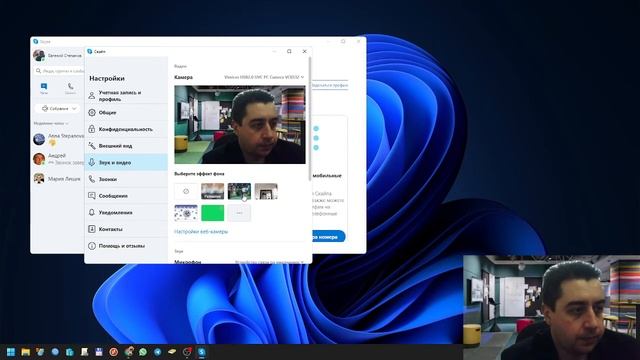Open the chat with Мария Лищук
Image resolution: width=640 pixels, height=360 pixels.
point(58,178)
